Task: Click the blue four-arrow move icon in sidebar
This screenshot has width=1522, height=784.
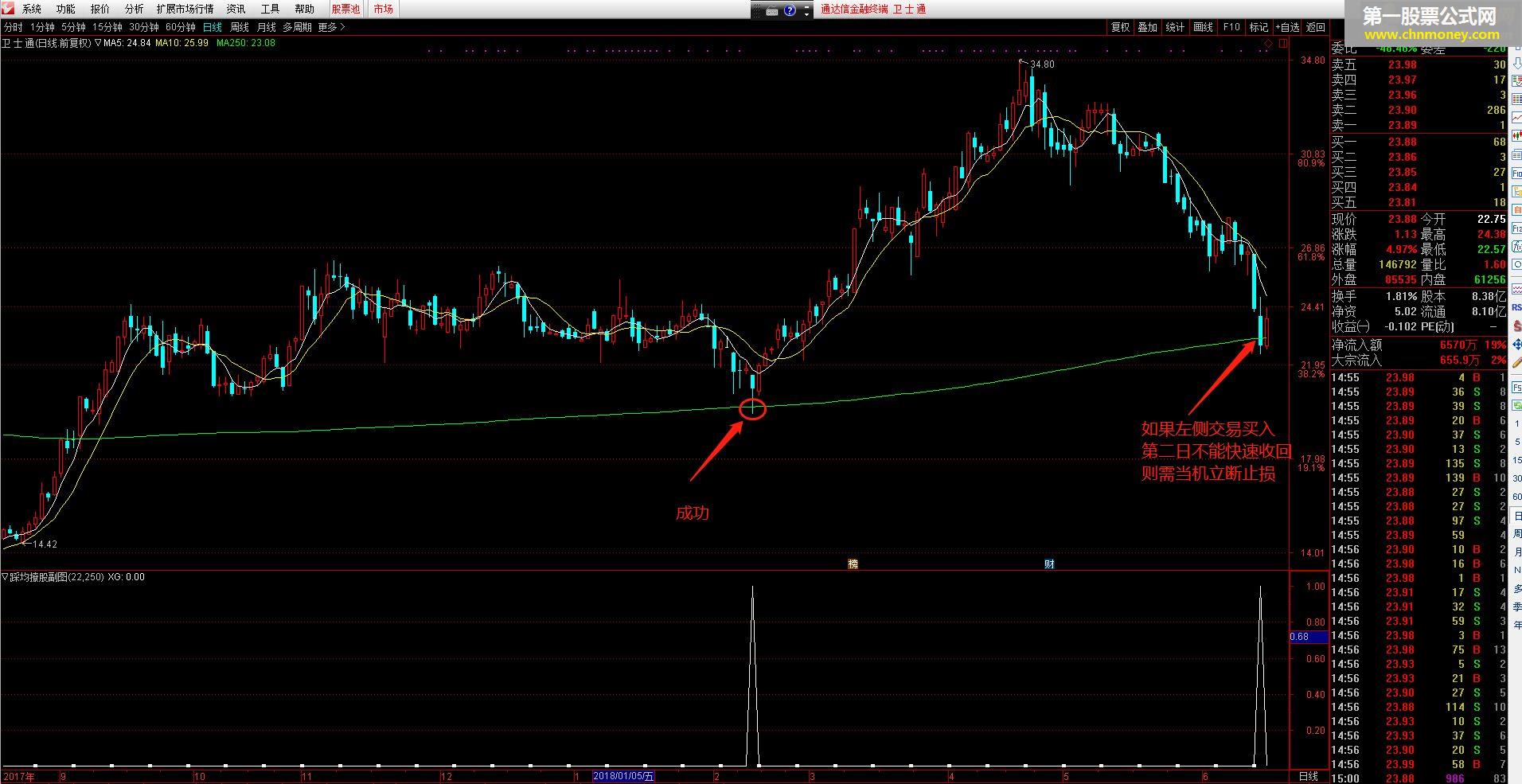Action: pyautogui.click(x=1516, y=345)
